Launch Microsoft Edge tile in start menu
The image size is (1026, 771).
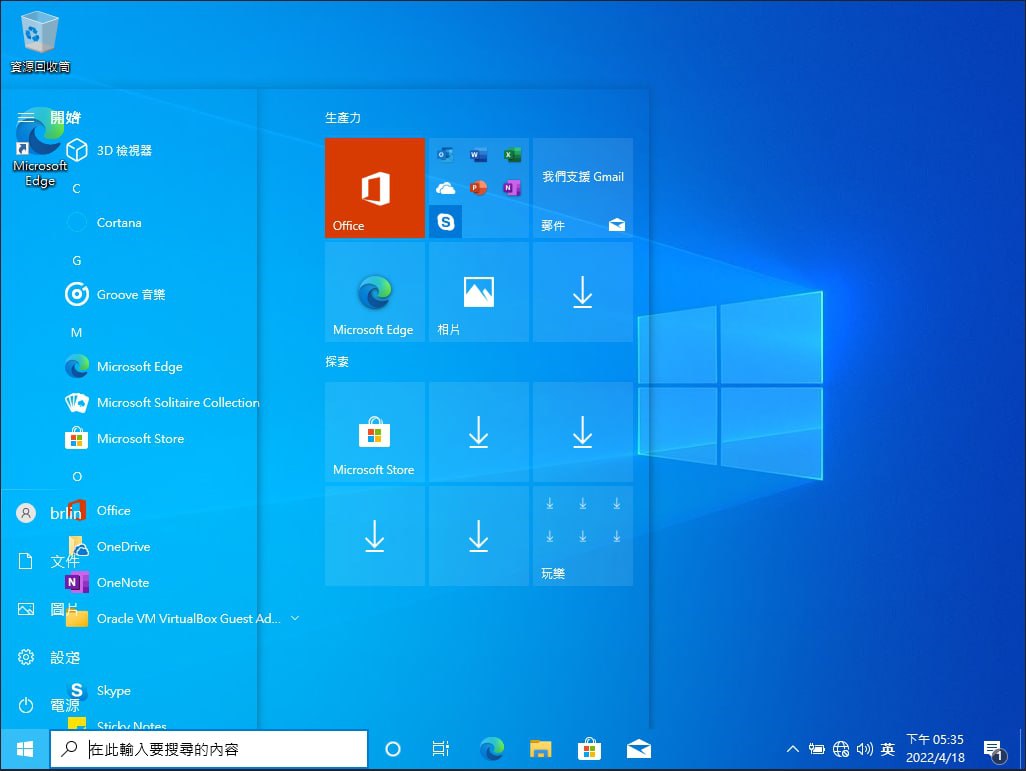click(375, 292)
